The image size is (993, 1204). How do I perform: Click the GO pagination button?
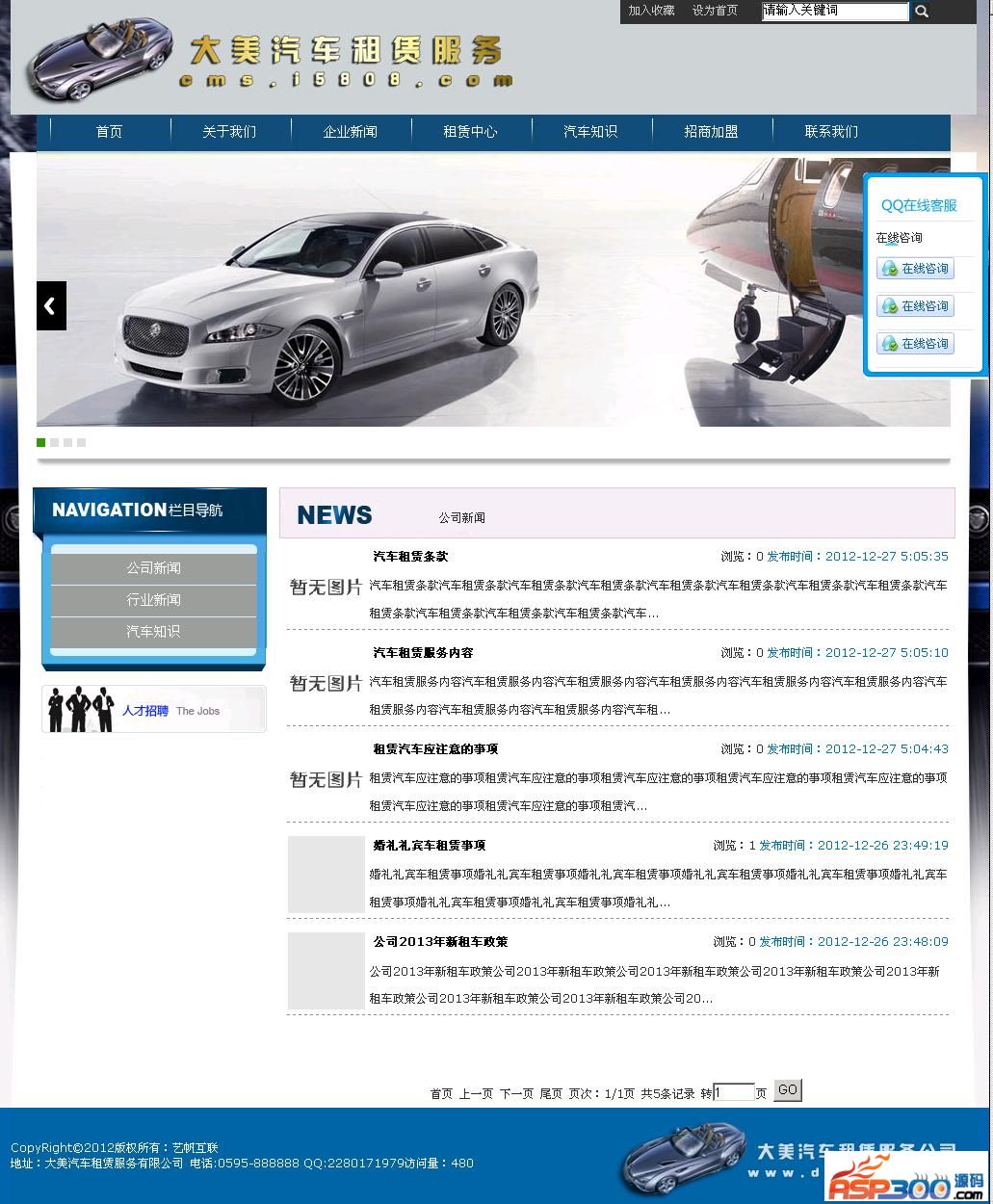pyautogui.click(x=788, y=1090)
